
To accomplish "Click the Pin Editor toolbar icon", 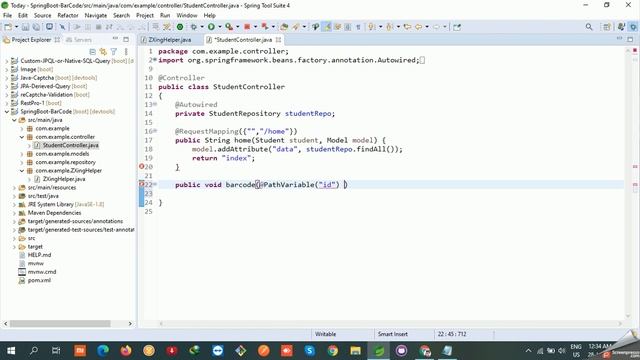I will coord(457,27).
